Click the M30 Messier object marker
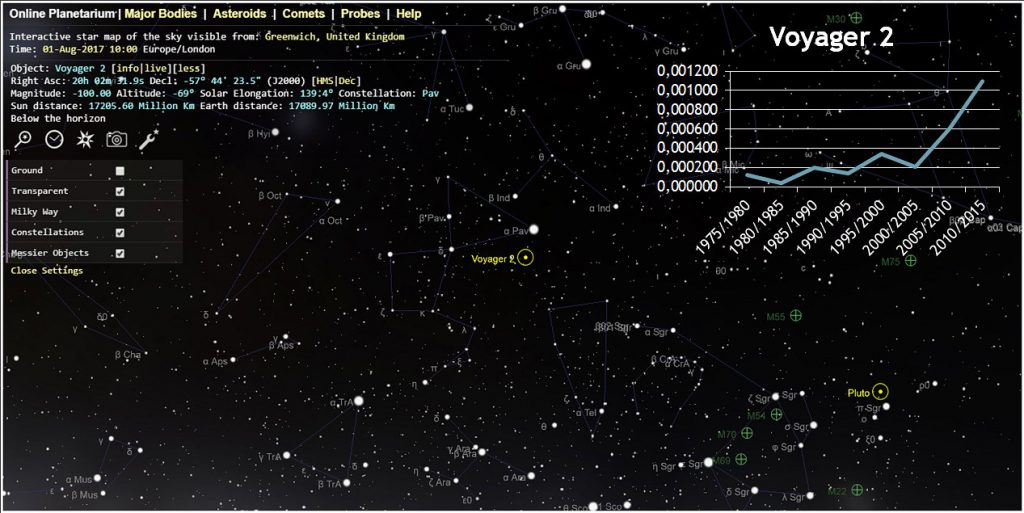This screenshot has width=1024, height=513. tap(856, 18)
